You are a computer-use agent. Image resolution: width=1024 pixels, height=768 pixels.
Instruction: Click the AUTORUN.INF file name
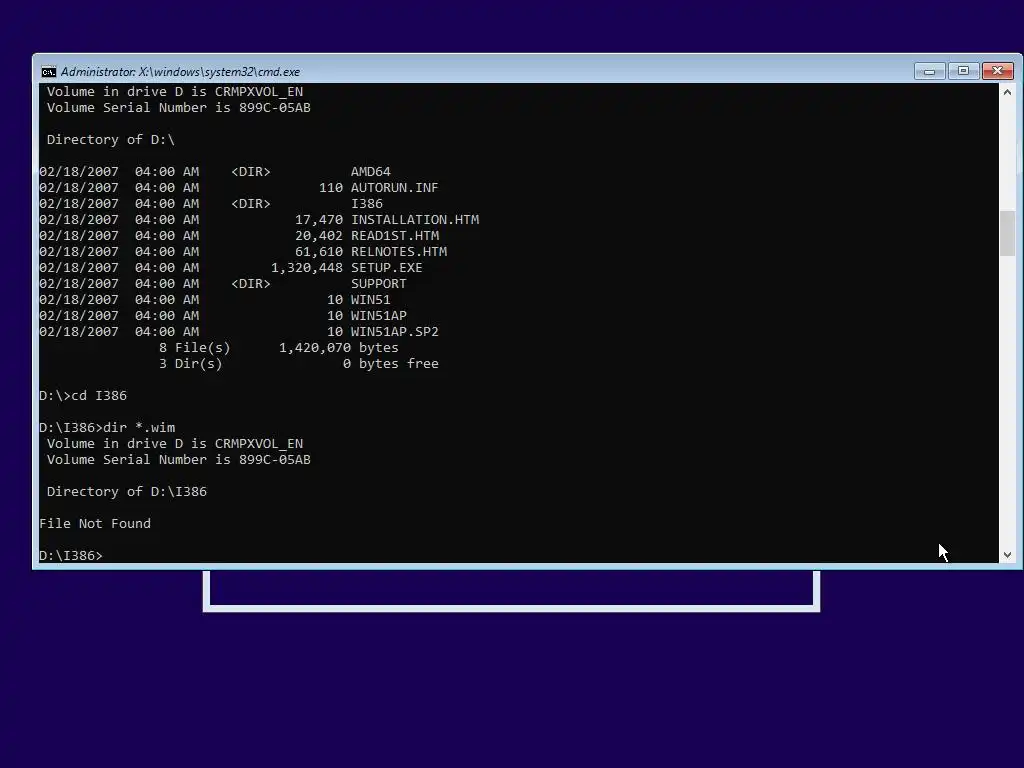pos(394,188)
